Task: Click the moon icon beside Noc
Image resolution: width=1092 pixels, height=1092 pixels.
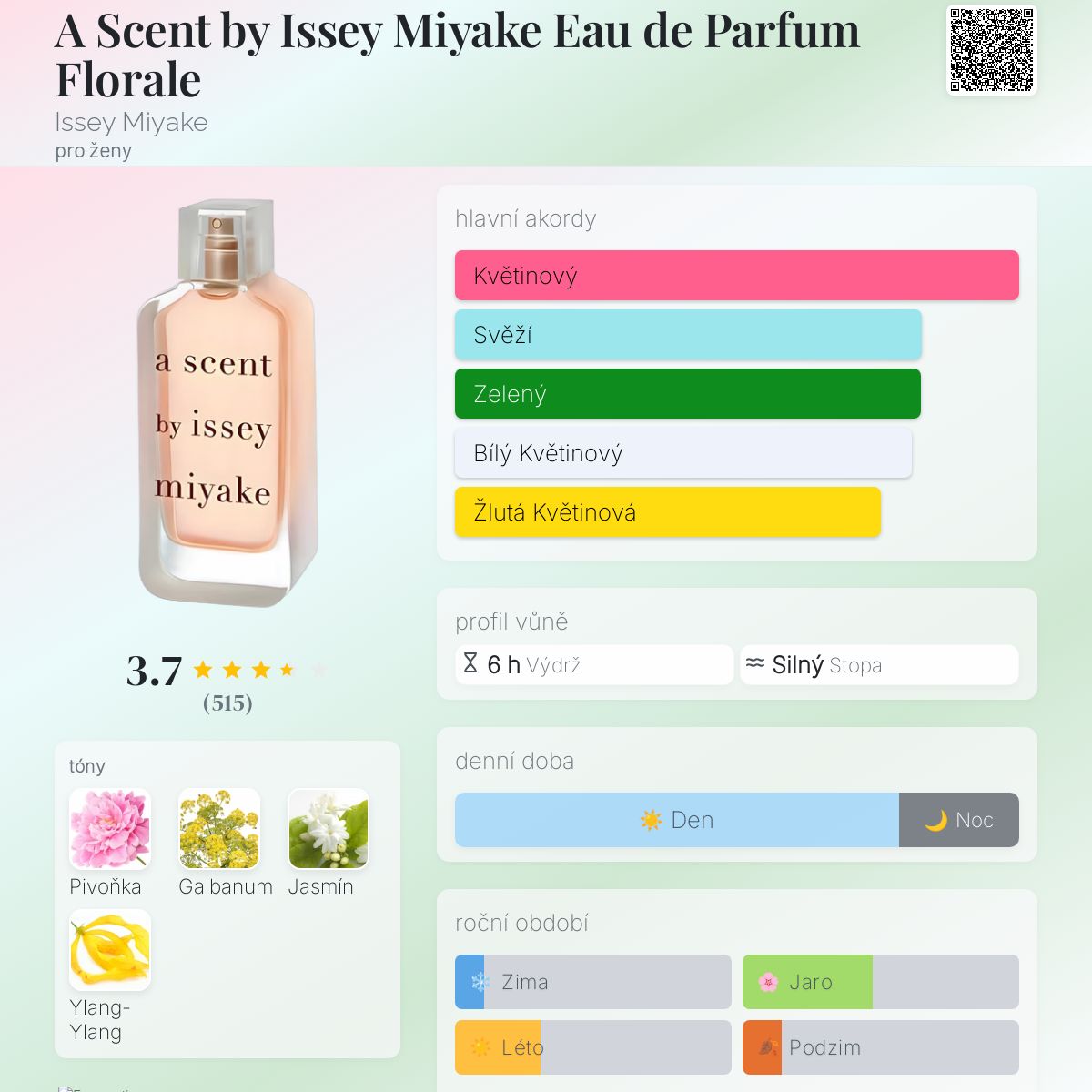Action: click(x=935, y=820)
